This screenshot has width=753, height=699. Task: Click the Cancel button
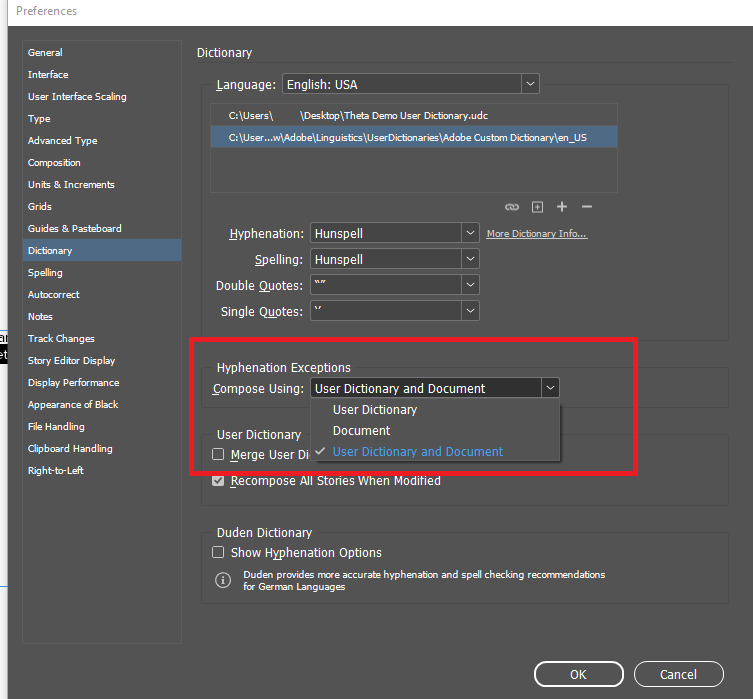click(x=678, y=674)
